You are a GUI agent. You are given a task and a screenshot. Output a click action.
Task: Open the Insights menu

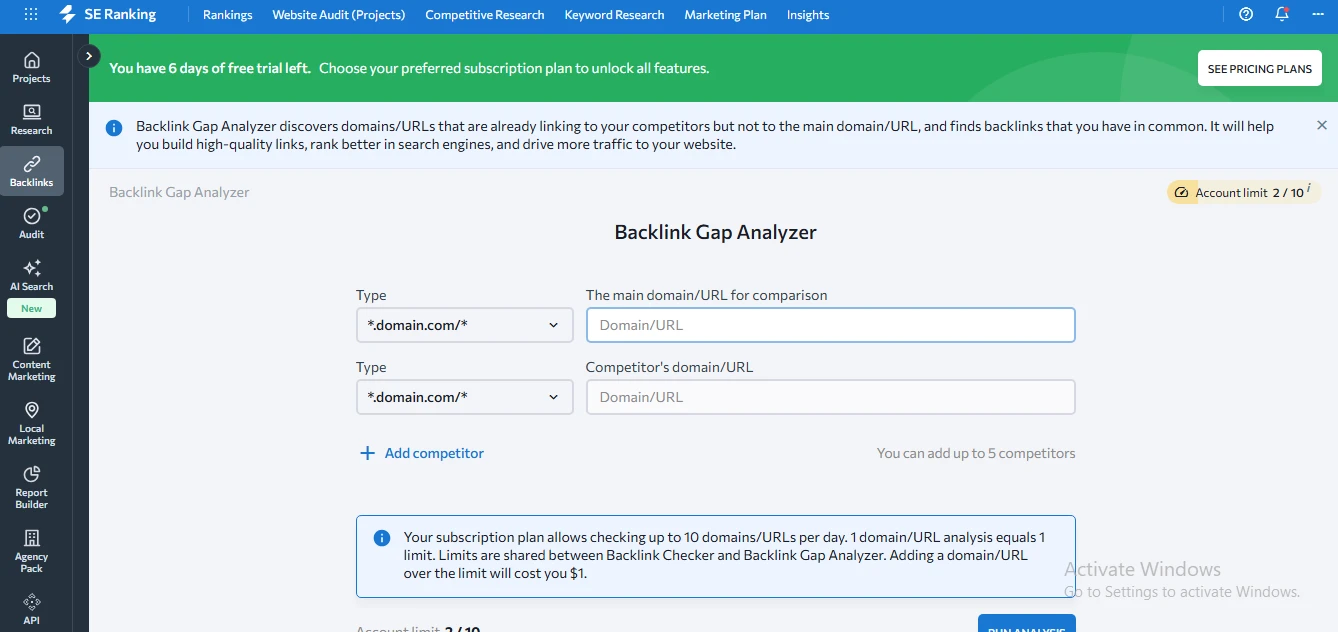pyautogui.click(x=808, y=15)
